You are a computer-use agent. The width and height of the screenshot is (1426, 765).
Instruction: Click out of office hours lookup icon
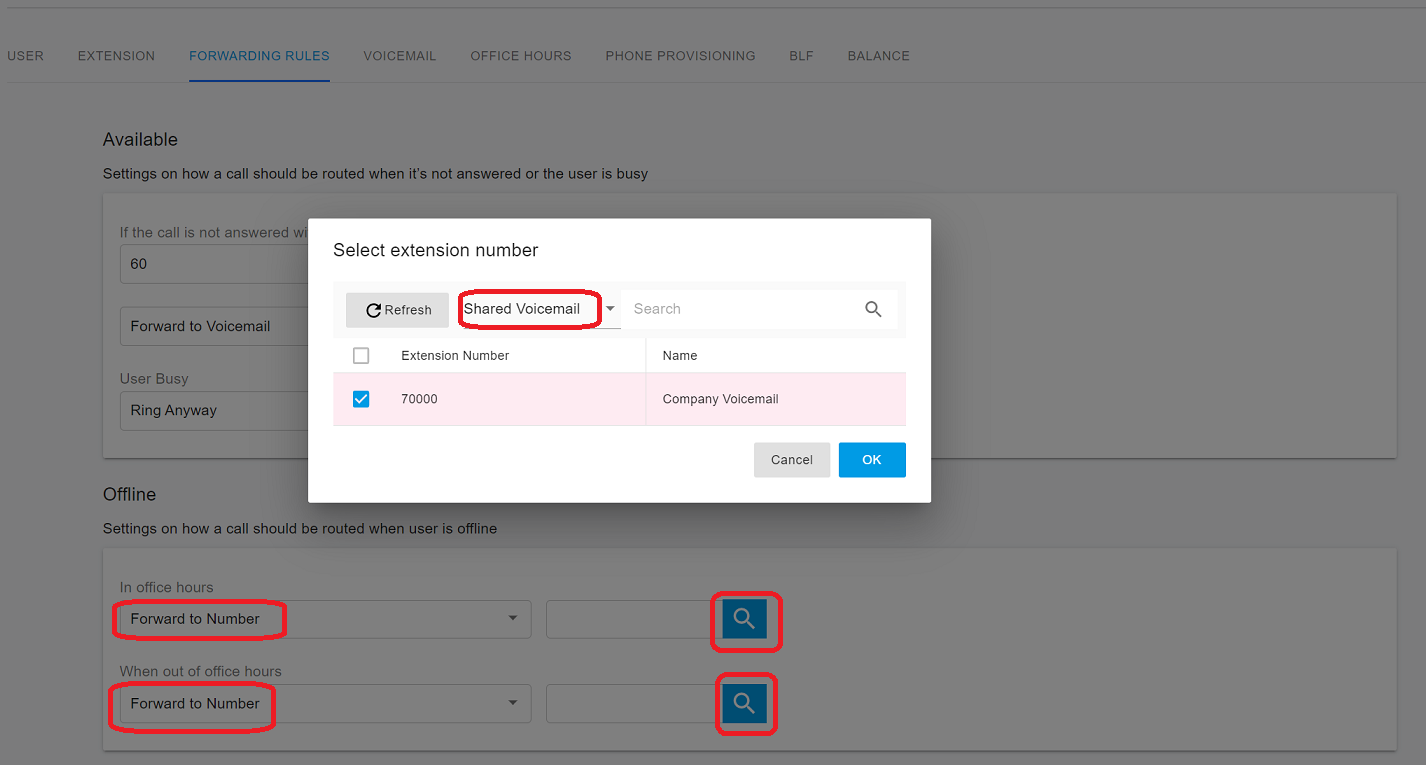tap(744, 704)
